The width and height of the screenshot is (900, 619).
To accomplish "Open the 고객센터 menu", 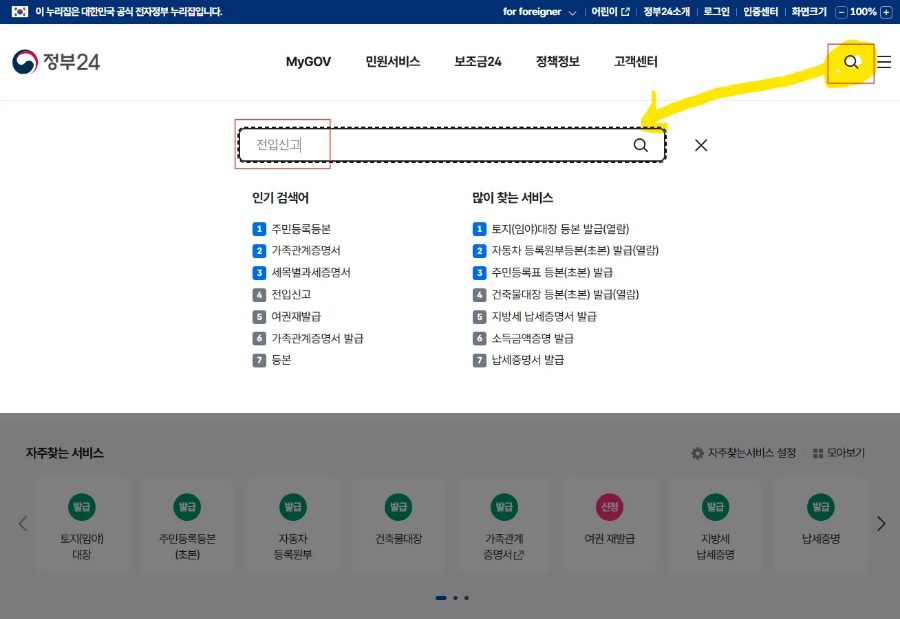I will [x=633, y=62].
